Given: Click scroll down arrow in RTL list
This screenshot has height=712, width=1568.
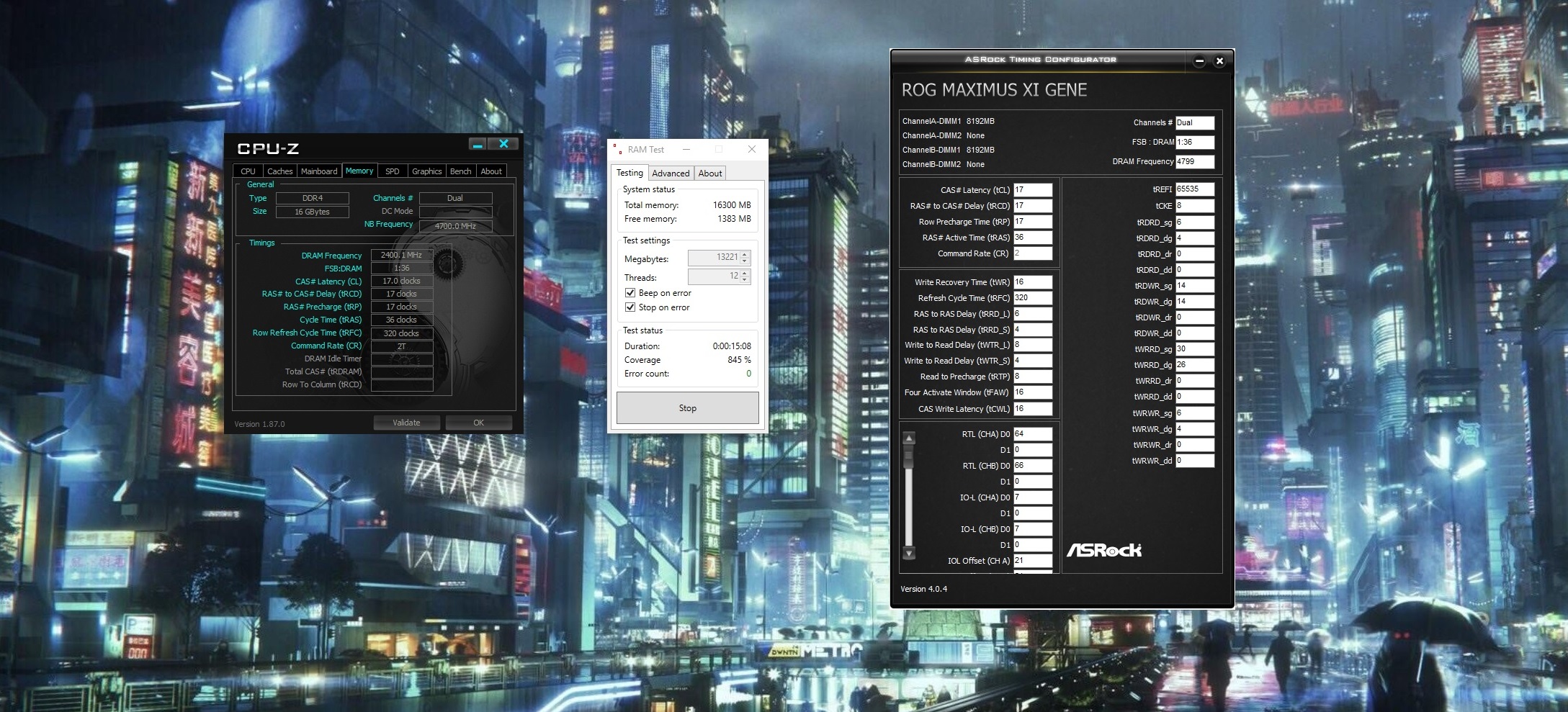Looking at the screenshot, I should tap(909, 553).
